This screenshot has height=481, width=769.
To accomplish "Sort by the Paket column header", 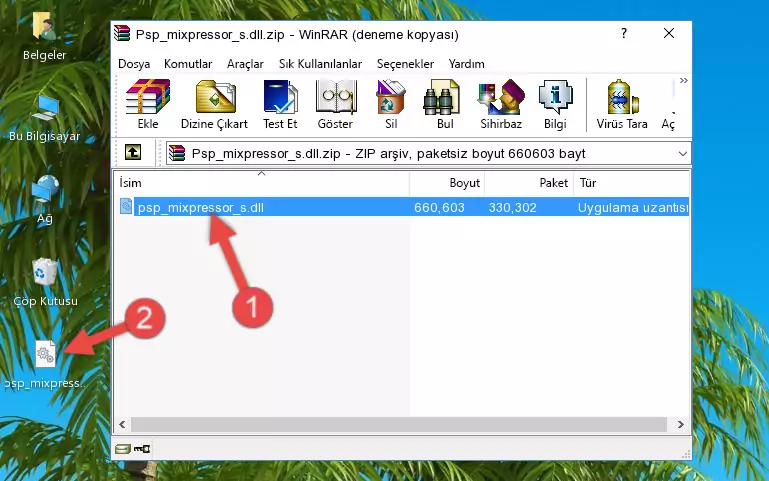I will (529, 182).
